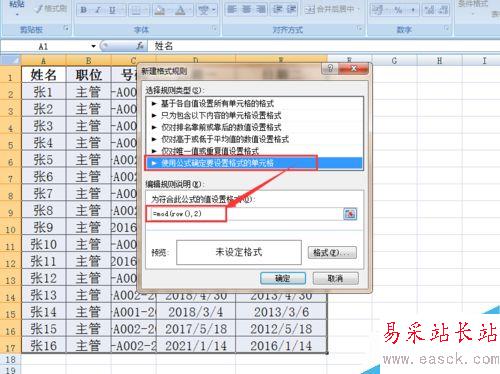Screen dimensions: 500x374
Task: Click cell 2016/1/14
Action: click(x=281, y=346)
